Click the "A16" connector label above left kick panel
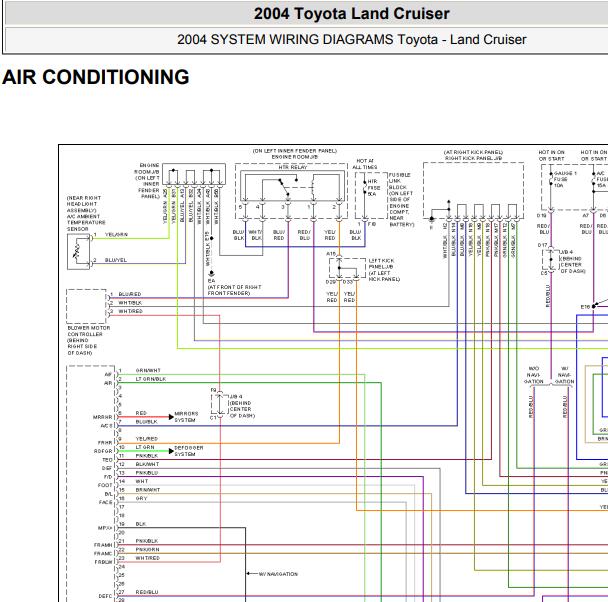The width and height of the screenshot is (608, 602). (331, 254)
